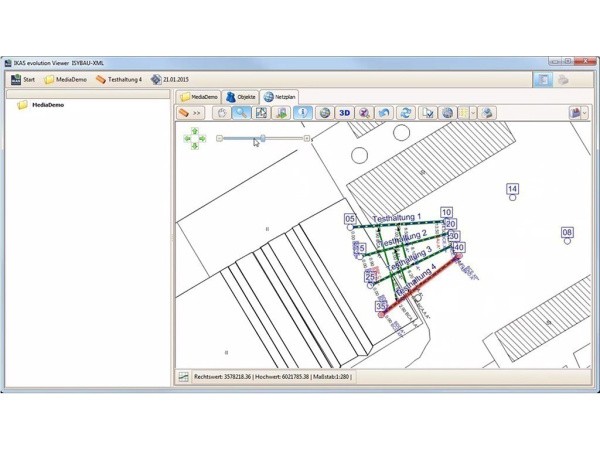Click the green pan arrows control
This screenshot has height=450, width=600.
pyautogui.click(x=192, y=139)
